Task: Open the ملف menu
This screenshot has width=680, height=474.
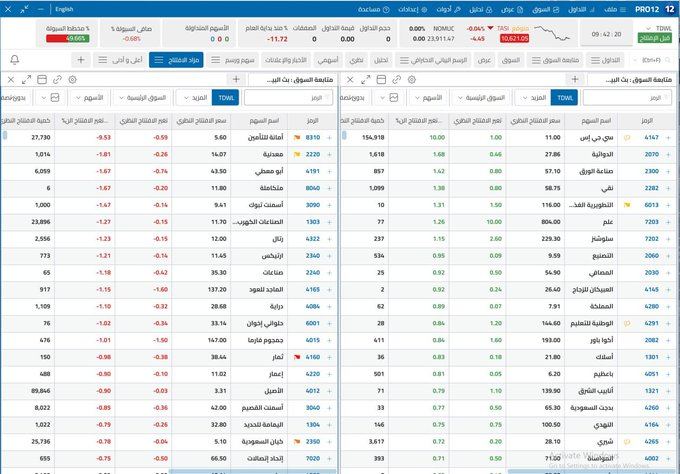Action: (x=615, y=9)
